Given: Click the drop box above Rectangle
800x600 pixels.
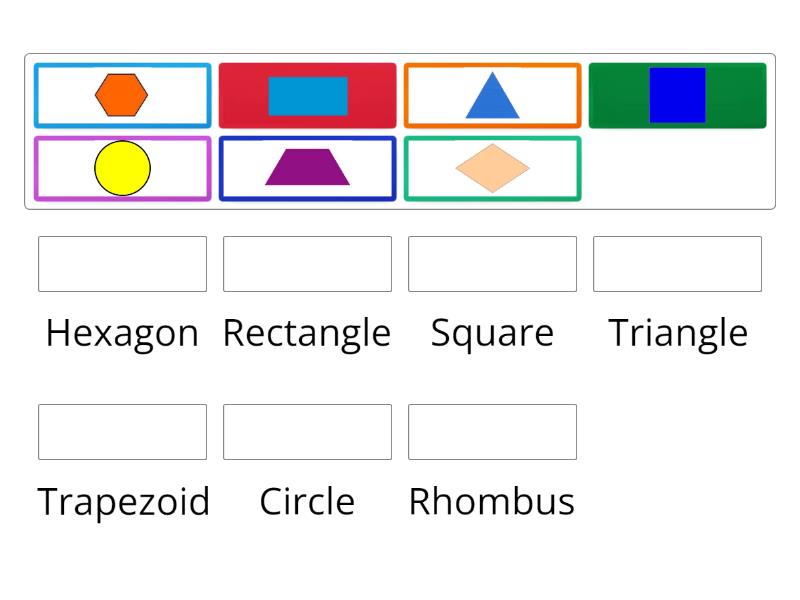Looking at the screenshot, I should pyautogui.click(x=307, y=264).
